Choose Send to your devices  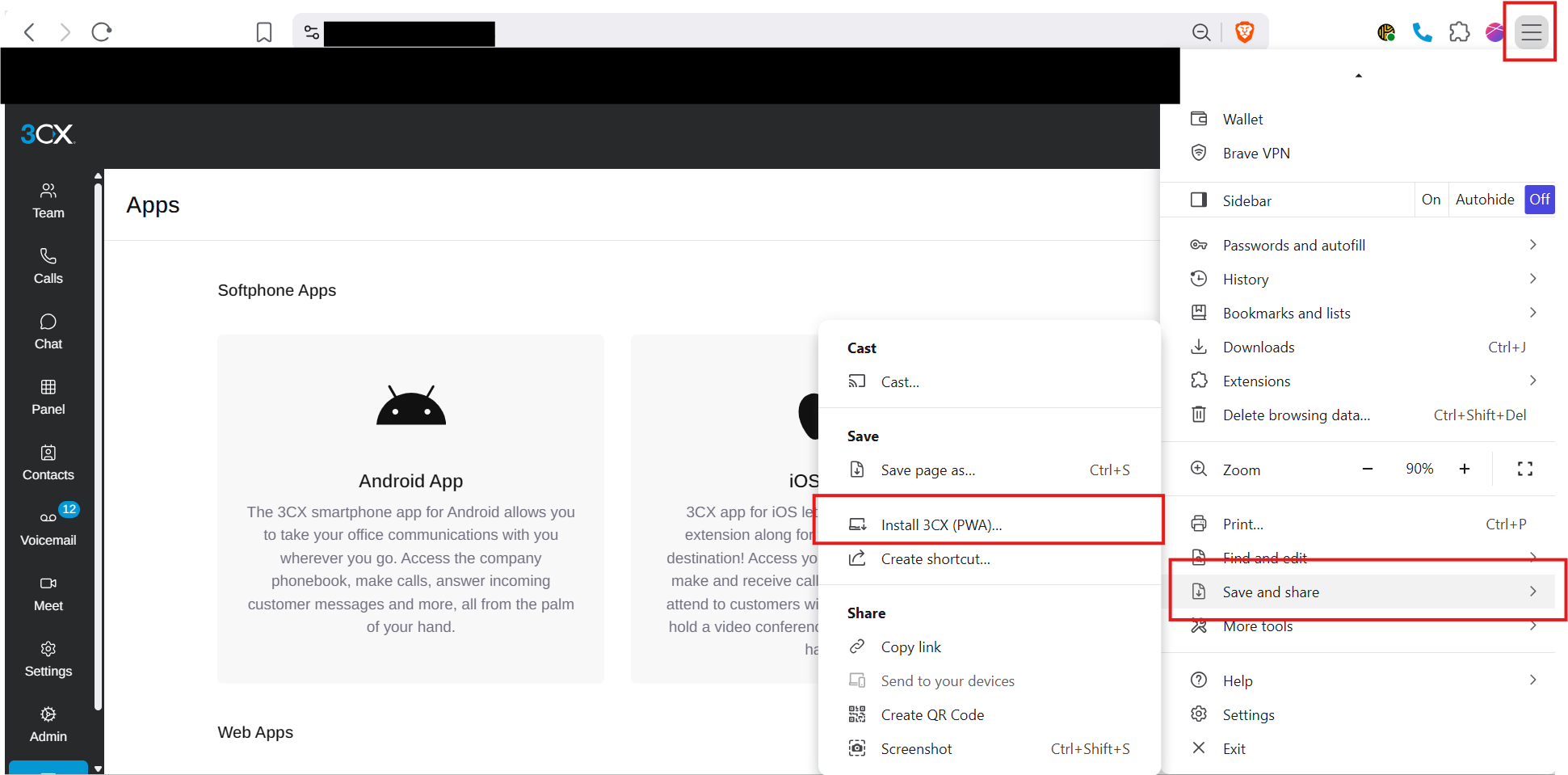pos(990,681)
